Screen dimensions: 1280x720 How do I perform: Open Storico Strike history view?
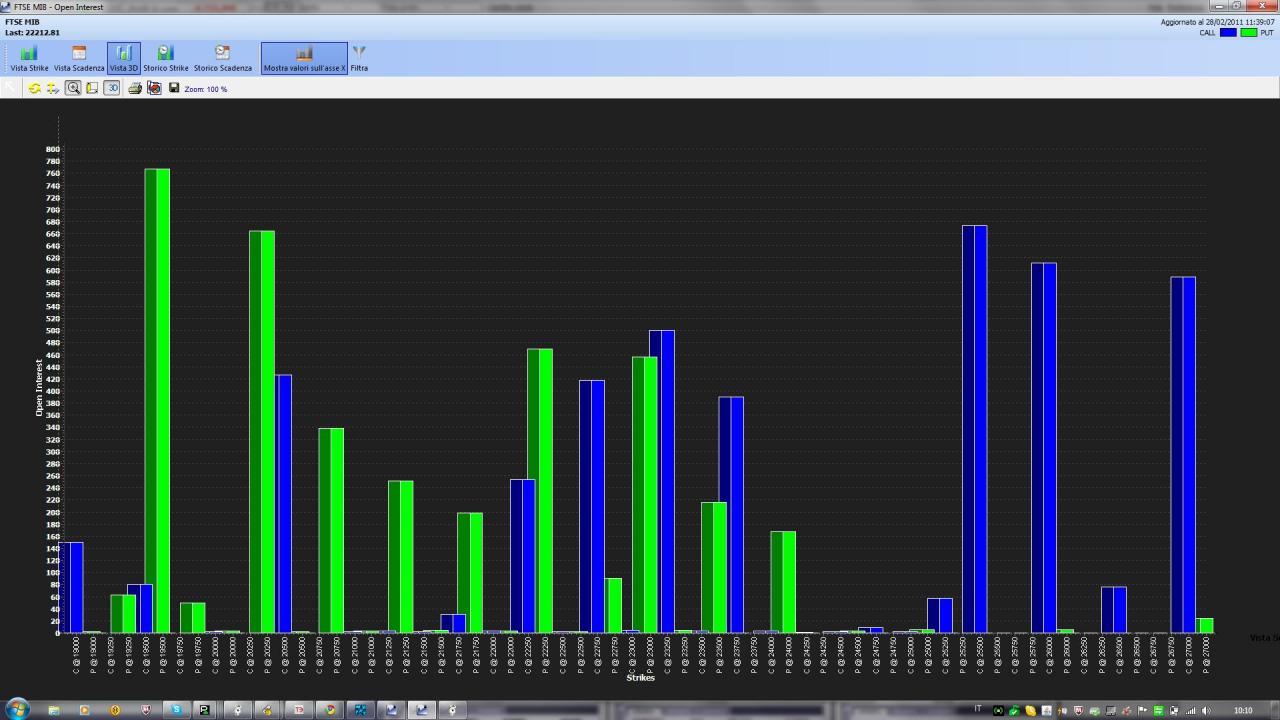coord(165,58)
